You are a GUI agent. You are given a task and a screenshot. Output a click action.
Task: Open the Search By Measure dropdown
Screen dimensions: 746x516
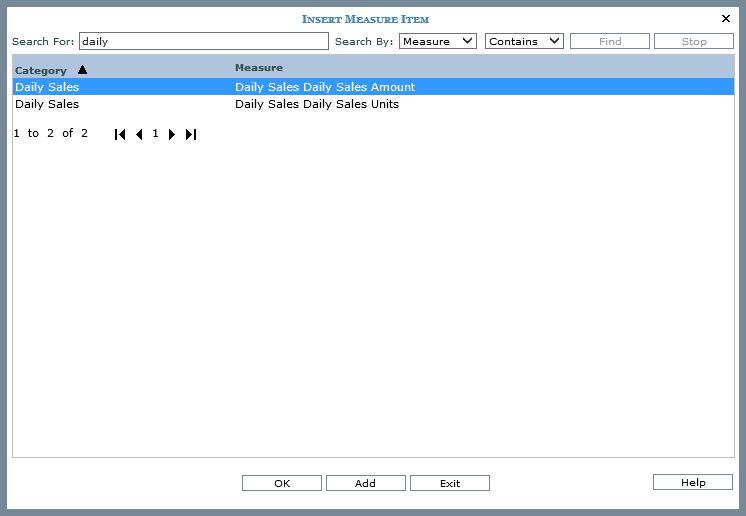tap(438, 41)
